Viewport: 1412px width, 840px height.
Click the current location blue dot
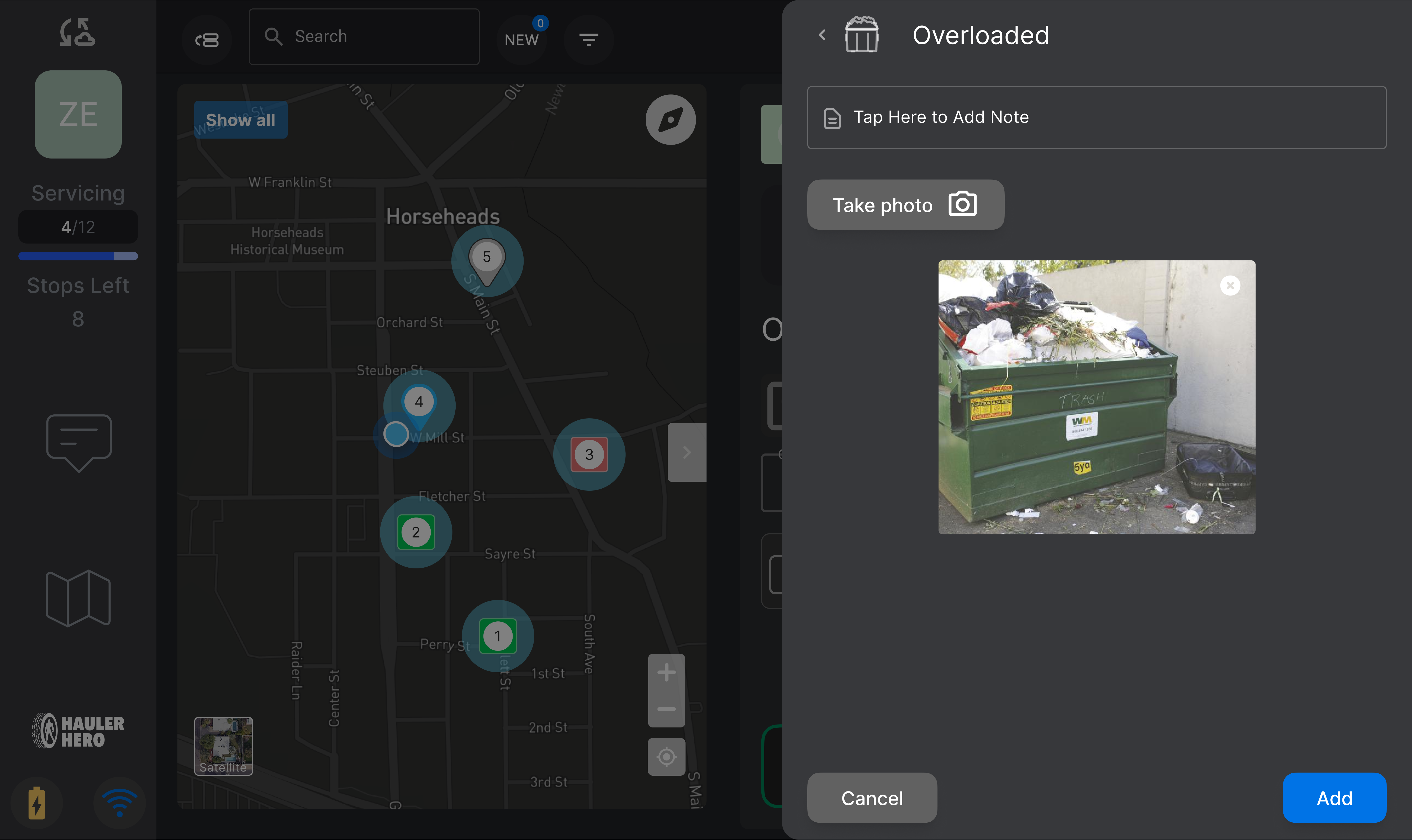tap(396, 434)
